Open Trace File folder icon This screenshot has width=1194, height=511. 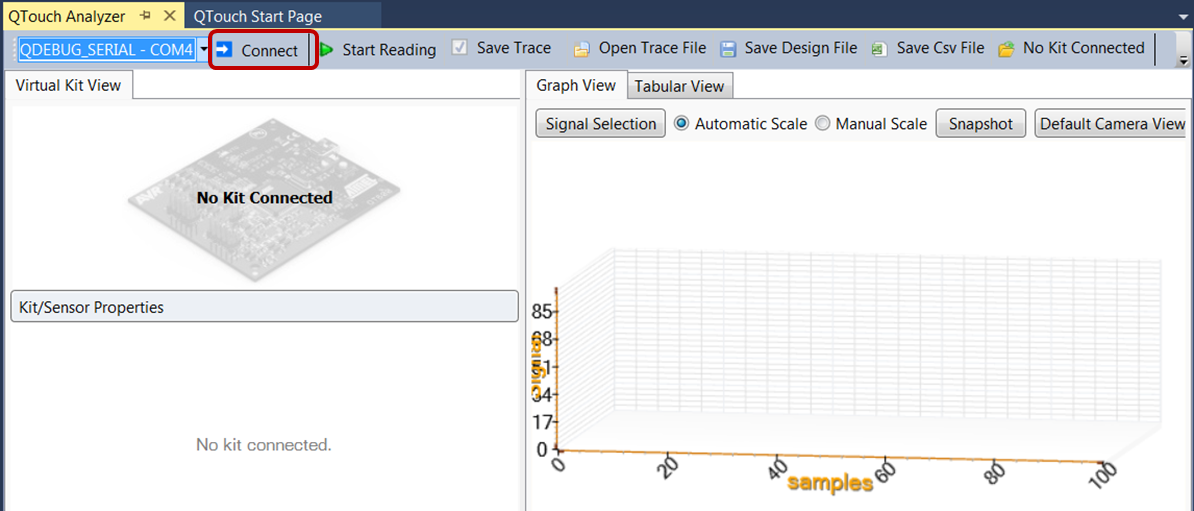click(x=581, y=49)
